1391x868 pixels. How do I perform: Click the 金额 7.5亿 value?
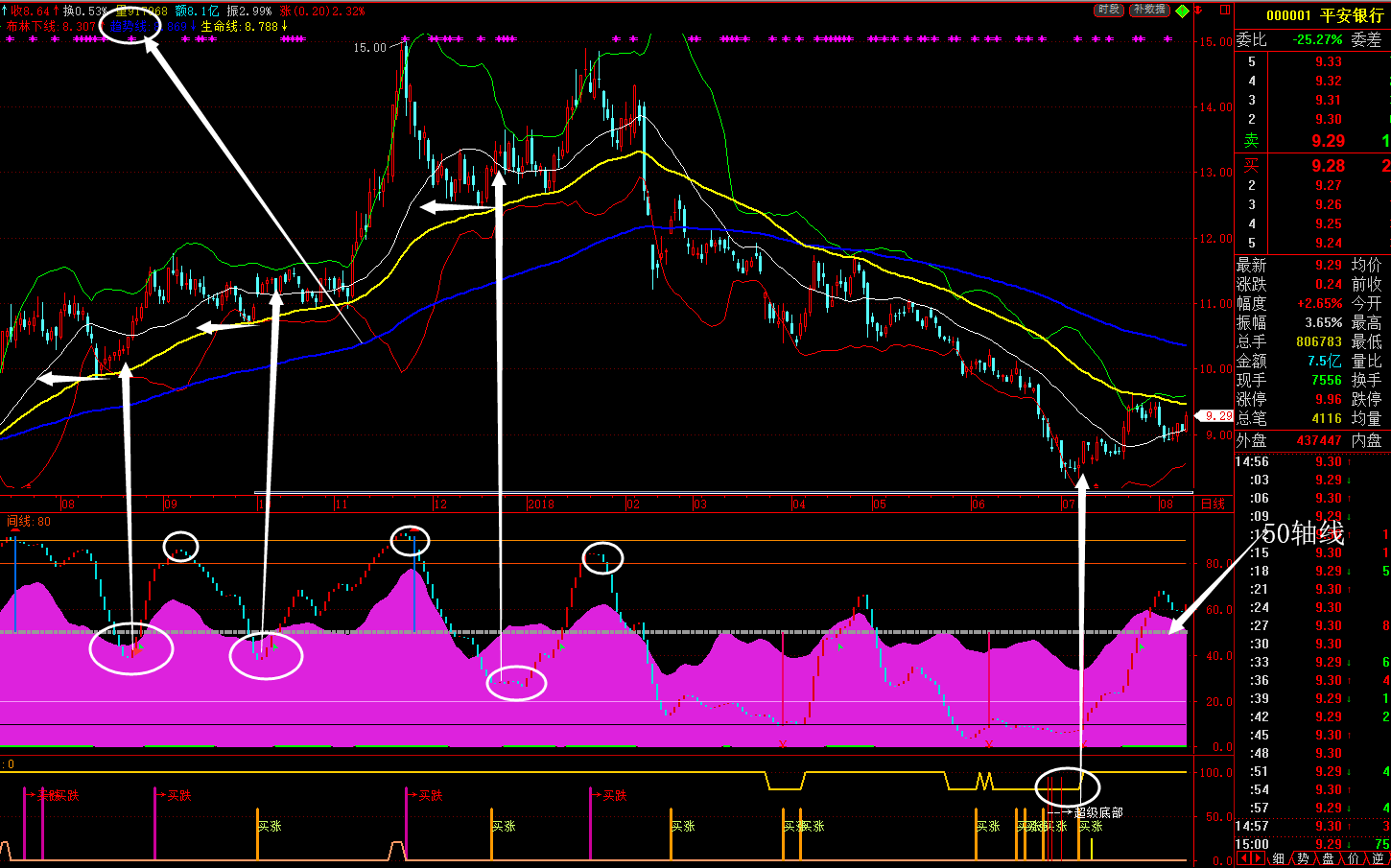[1325, 361]
